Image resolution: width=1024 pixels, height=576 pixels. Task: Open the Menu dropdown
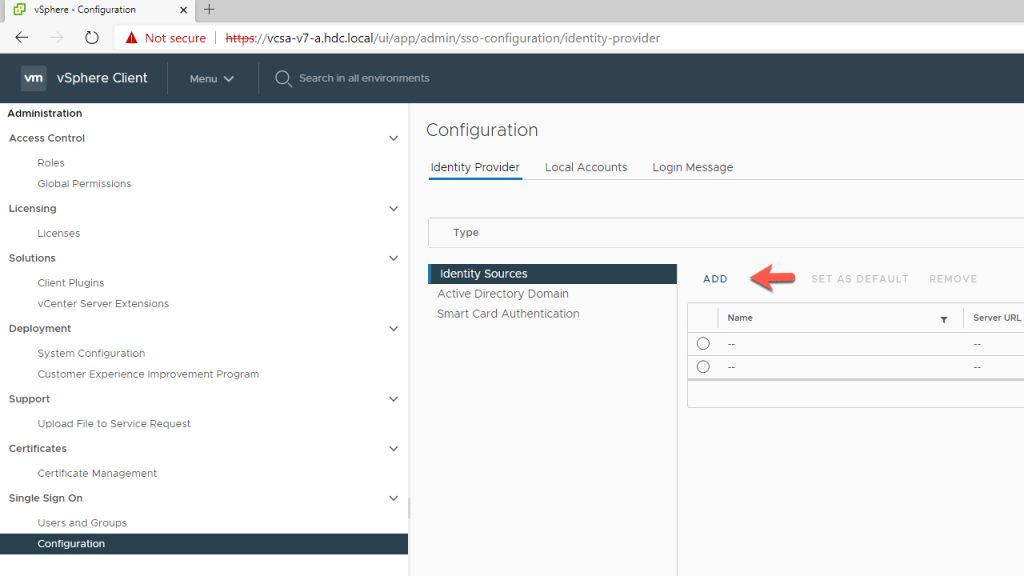click(212, 78)
